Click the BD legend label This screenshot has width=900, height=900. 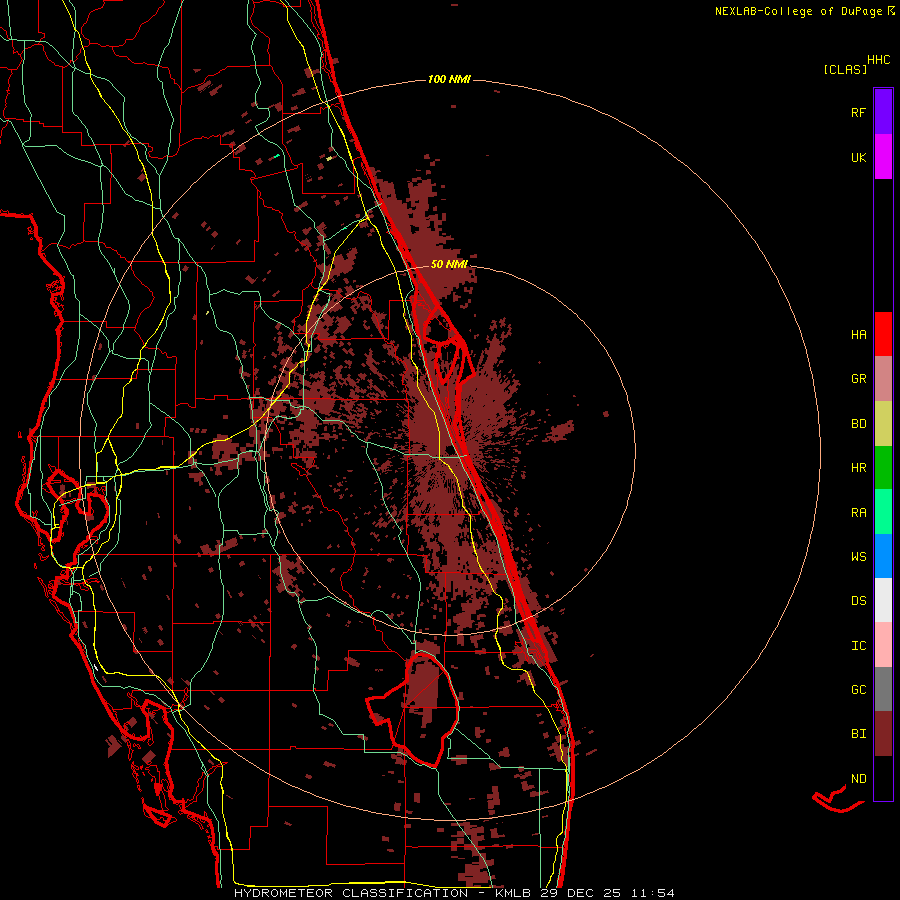[x=858, y=424]
